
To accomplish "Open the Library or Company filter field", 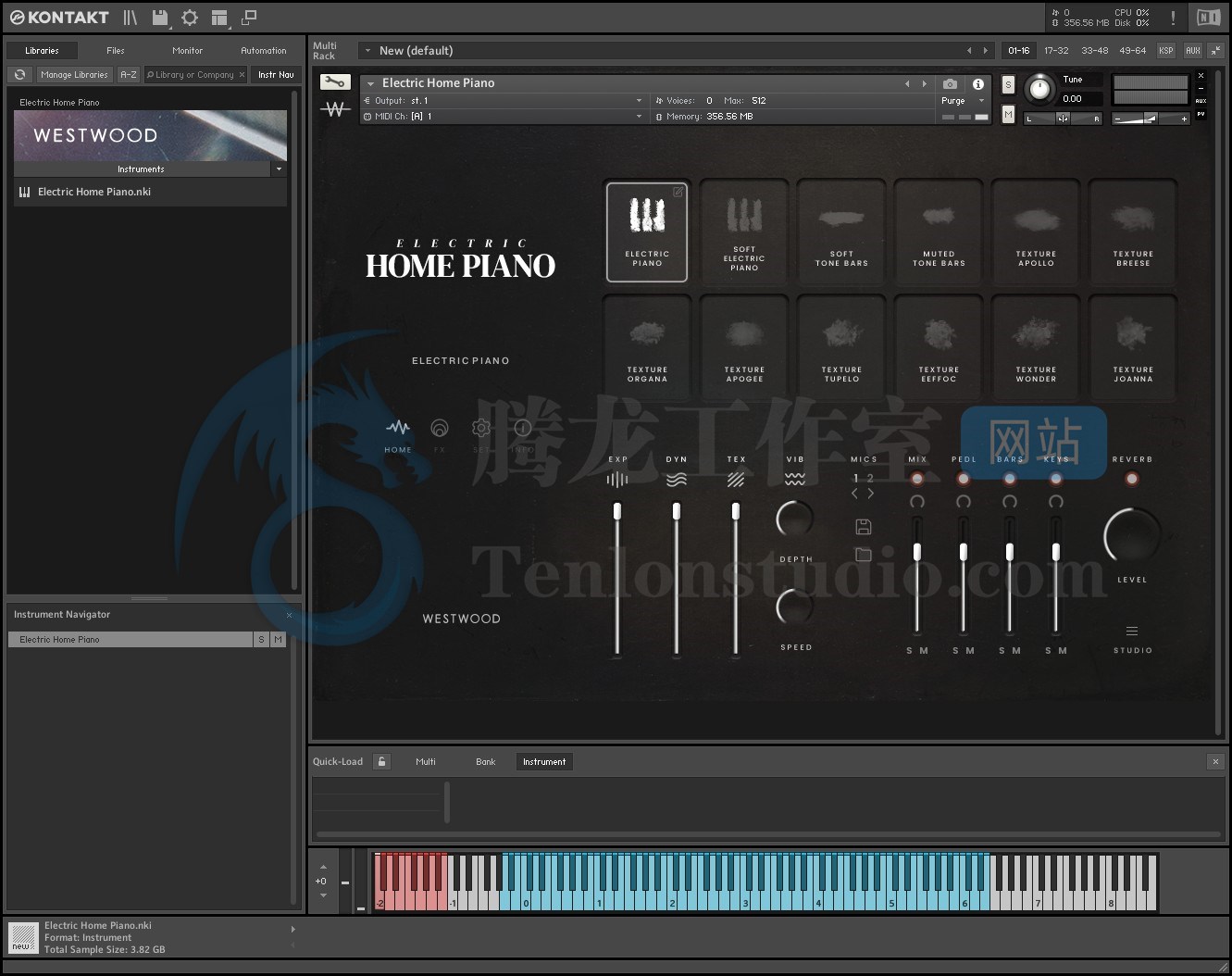I will [x=195, y=75].
